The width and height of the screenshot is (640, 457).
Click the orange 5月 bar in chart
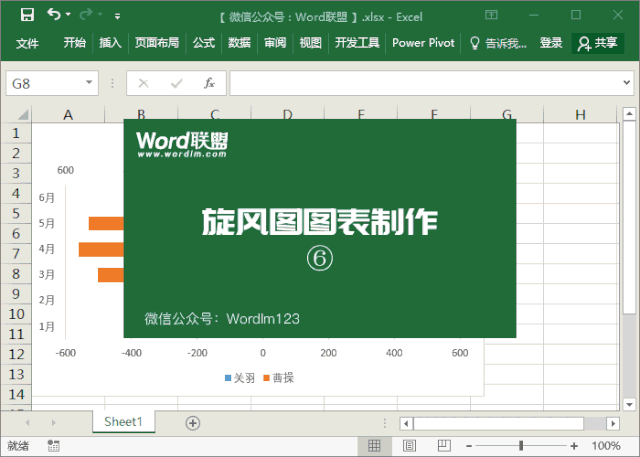point(106,223)
